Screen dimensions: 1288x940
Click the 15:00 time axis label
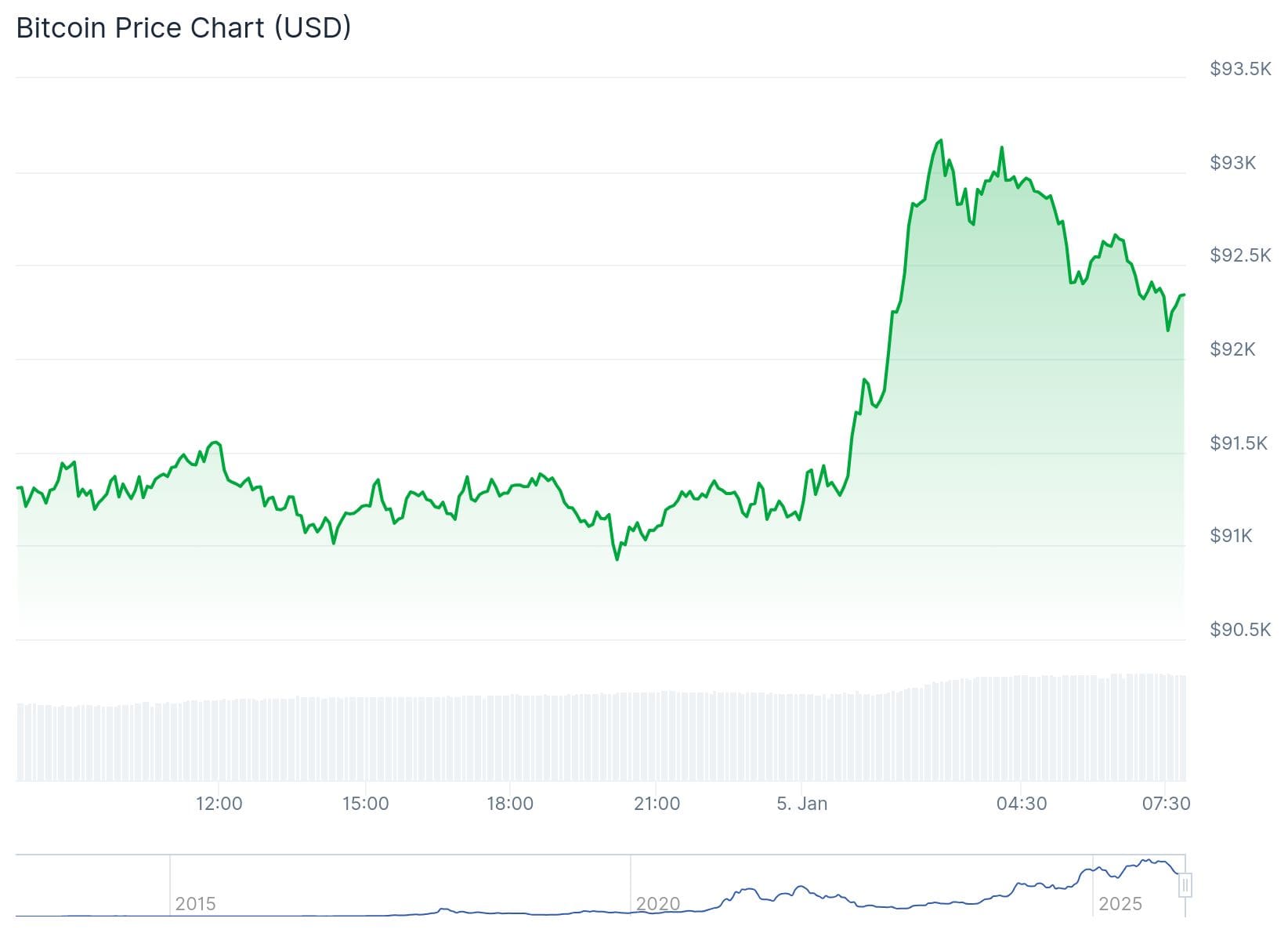(365, 804)
